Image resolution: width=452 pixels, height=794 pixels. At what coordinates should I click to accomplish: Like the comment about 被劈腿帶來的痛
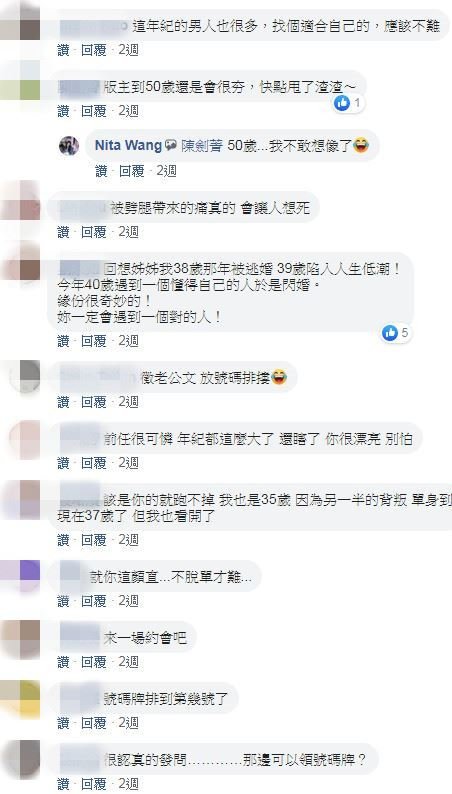point(63,232)
